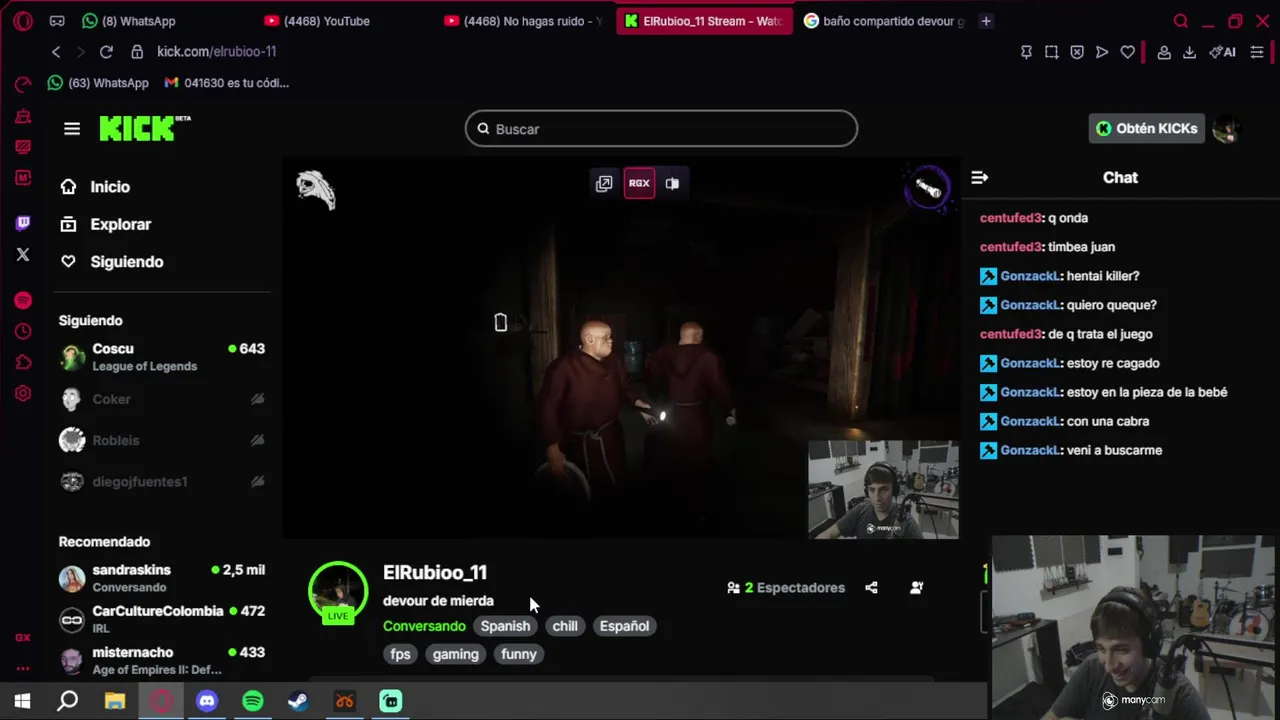Image resolution: width=1280 pixels, height=720 pixels.
Task: Select the fps tag
Action: pyautogui.click(x=400, y=654)
